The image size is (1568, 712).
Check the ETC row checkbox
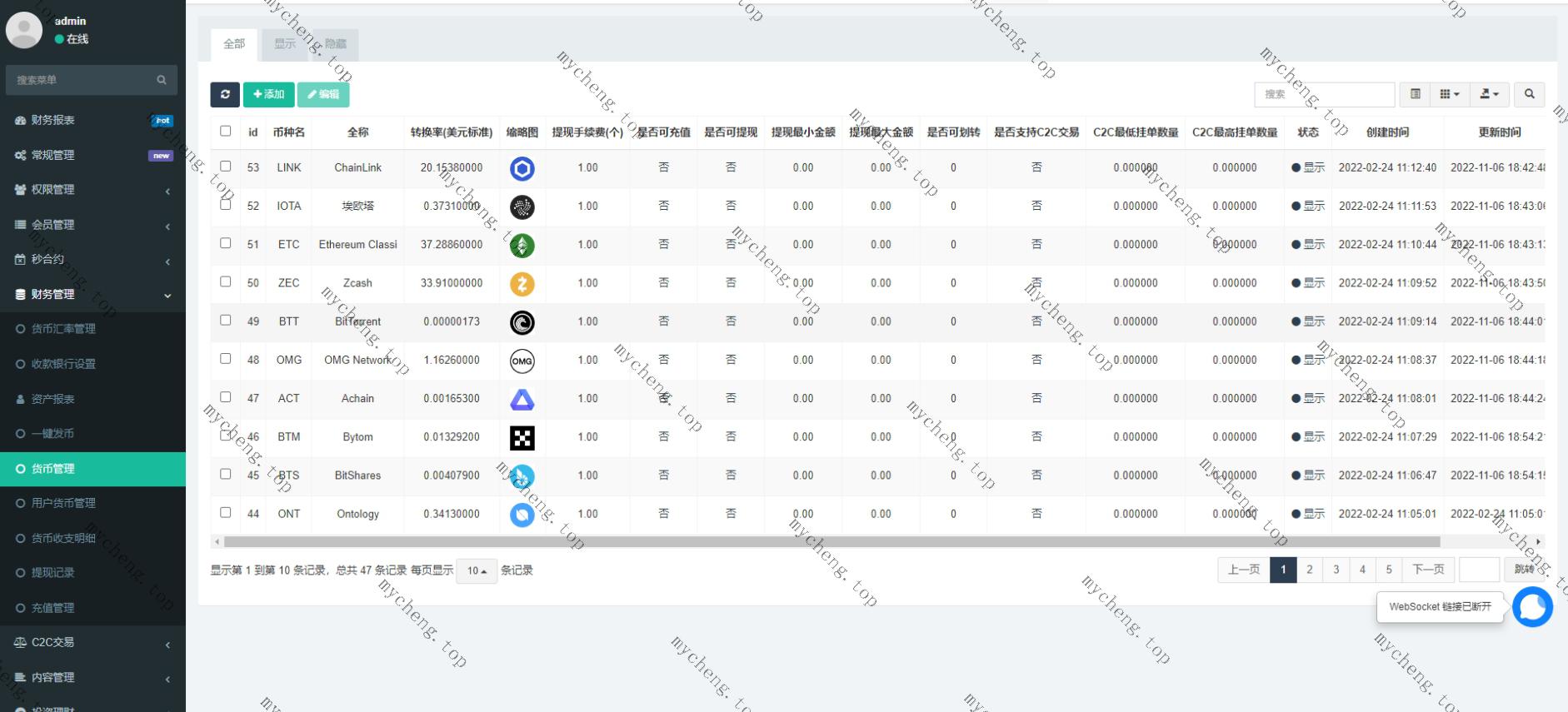tap(225, 243)
